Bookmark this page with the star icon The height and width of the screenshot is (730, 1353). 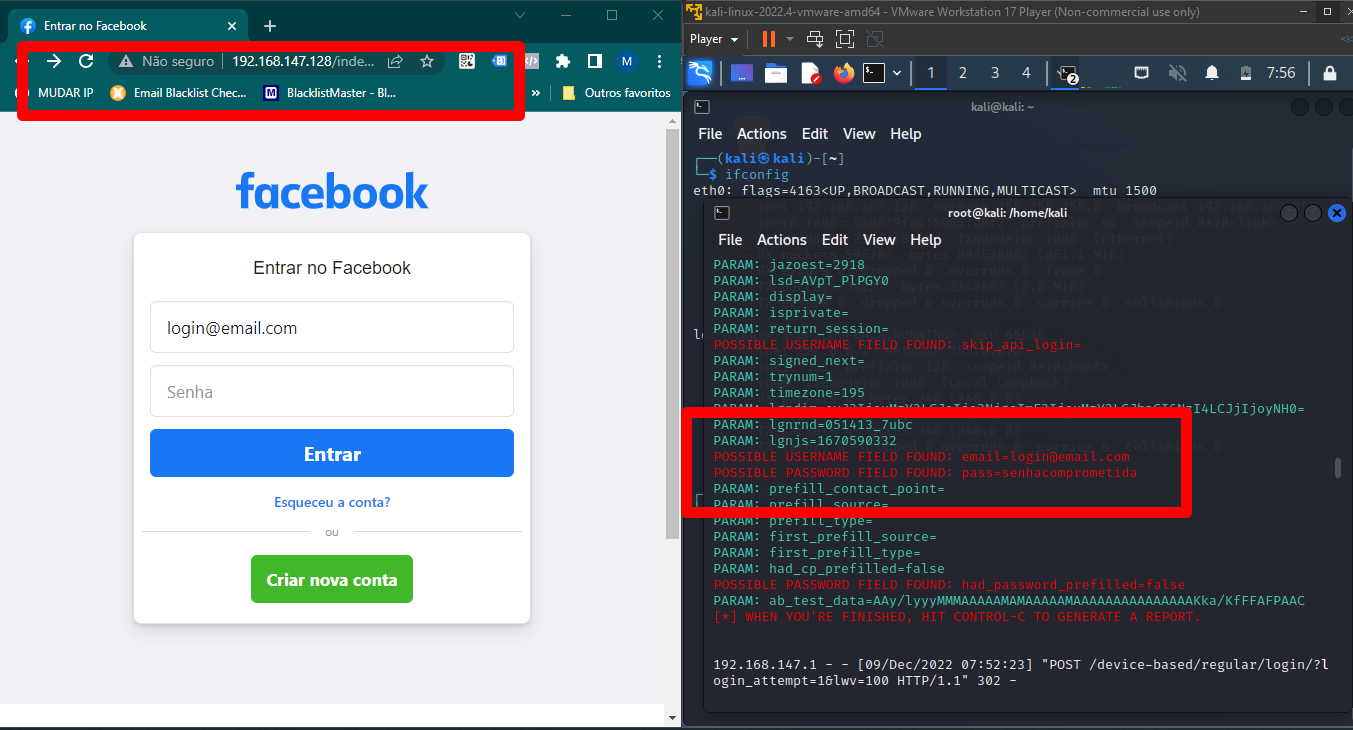click(x=427, y=61)
